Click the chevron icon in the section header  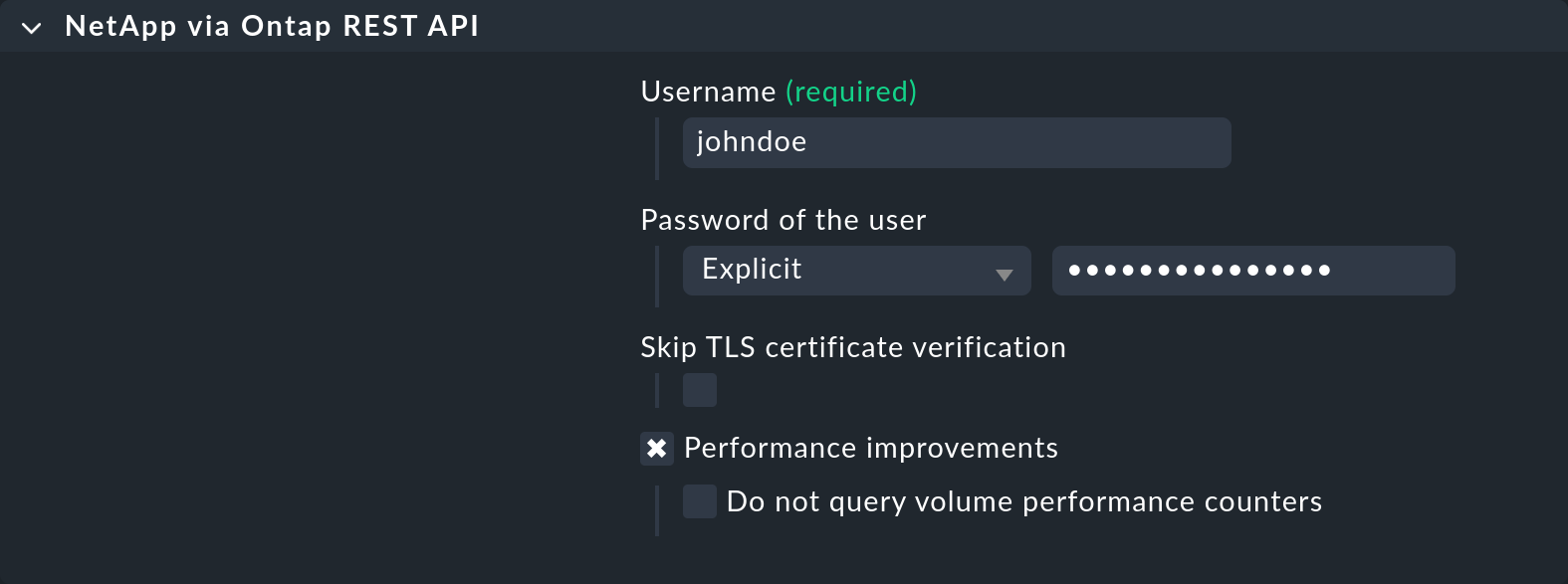pyautogui.click(x=32, y=28)
